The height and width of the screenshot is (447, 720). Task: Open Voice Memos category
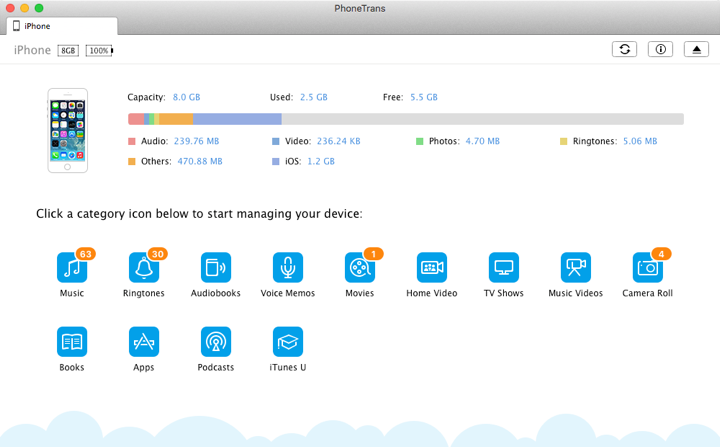288,267
